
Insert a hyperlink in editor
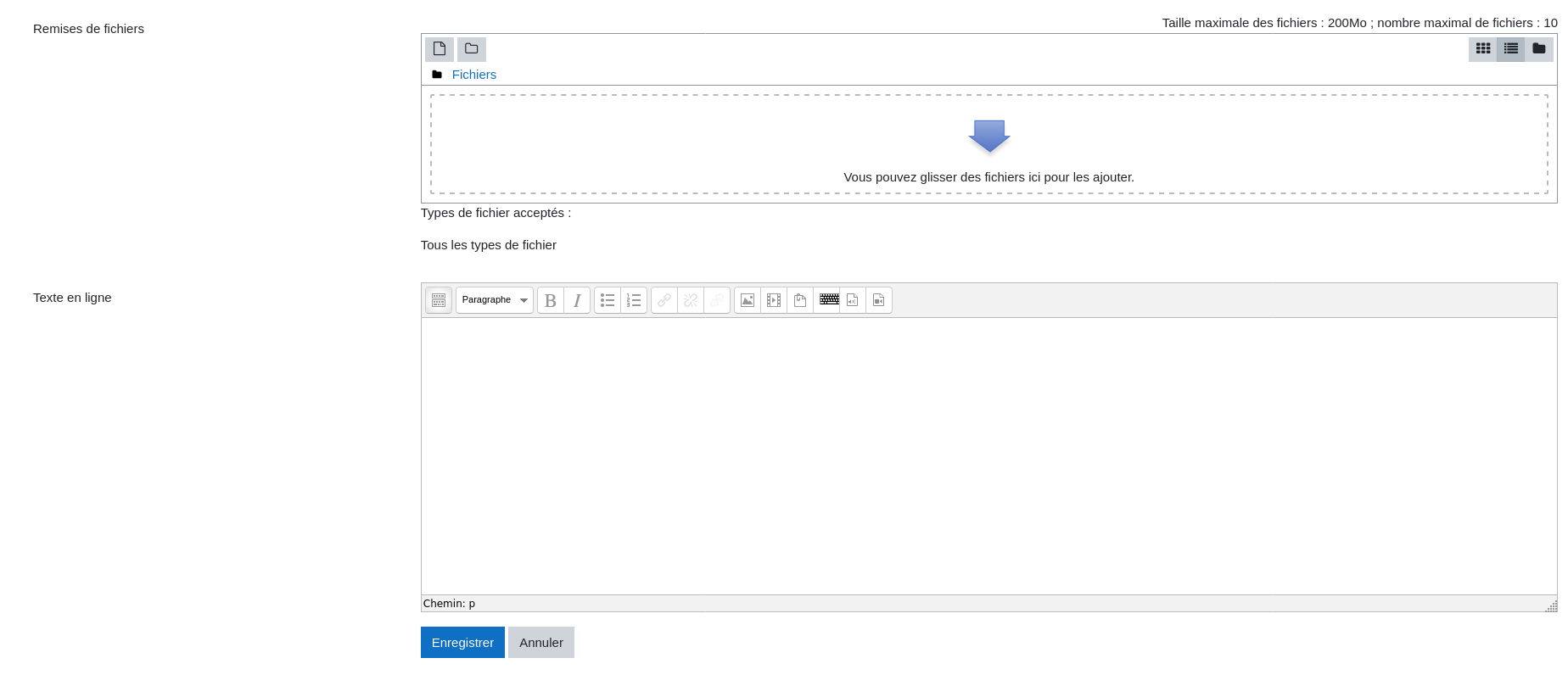(664, 300)
